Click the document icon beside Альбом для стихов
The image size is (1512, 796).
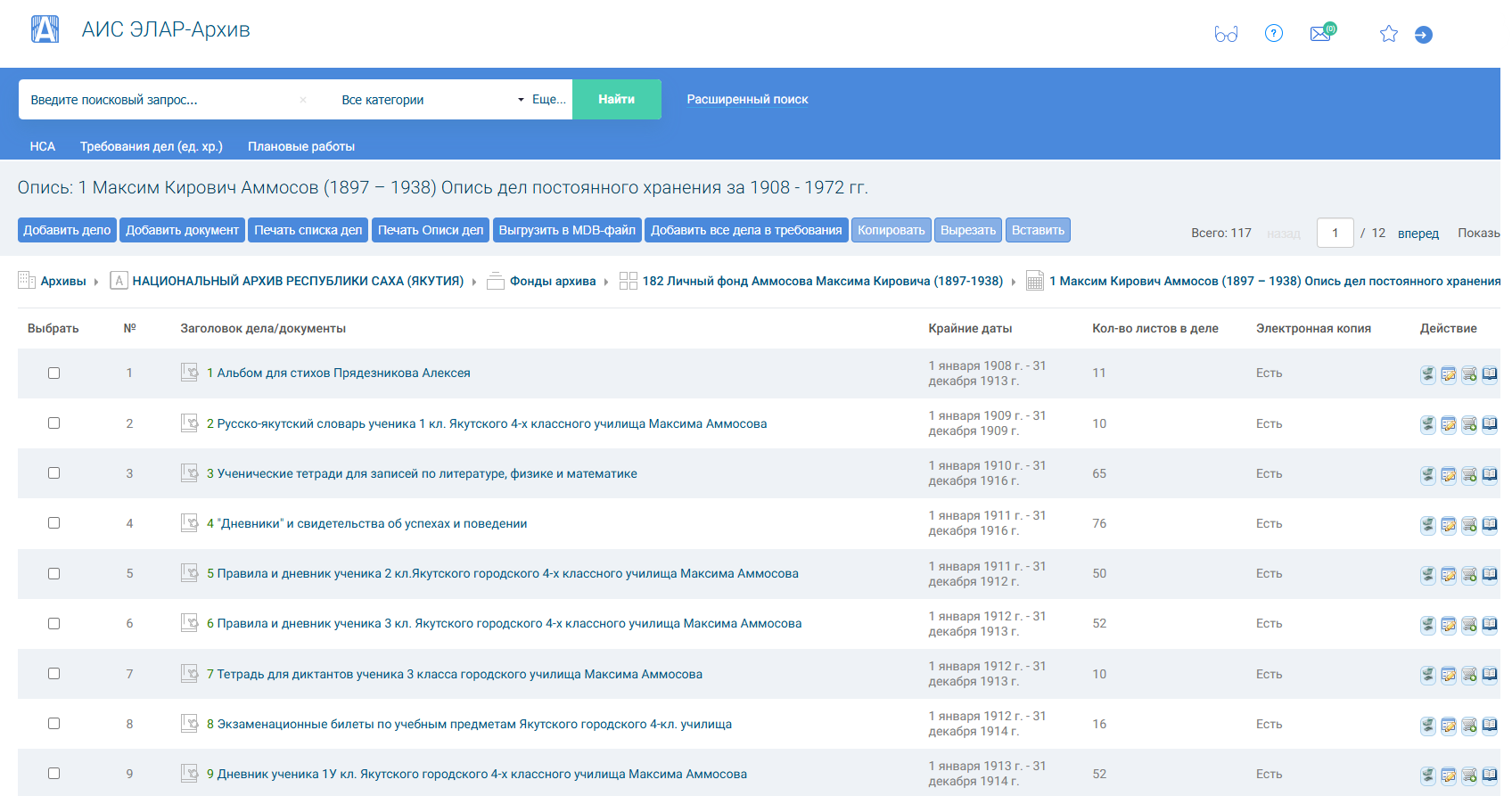point(189,373)
